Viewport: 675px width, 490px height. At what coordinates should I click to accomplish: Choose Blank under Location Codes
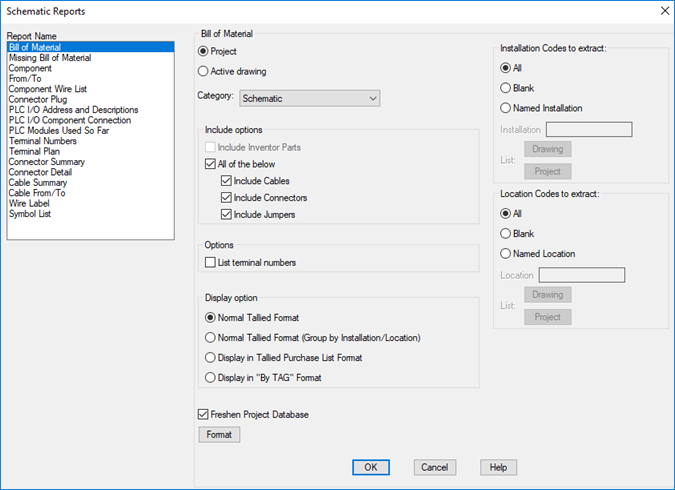(x=505, y=233)
